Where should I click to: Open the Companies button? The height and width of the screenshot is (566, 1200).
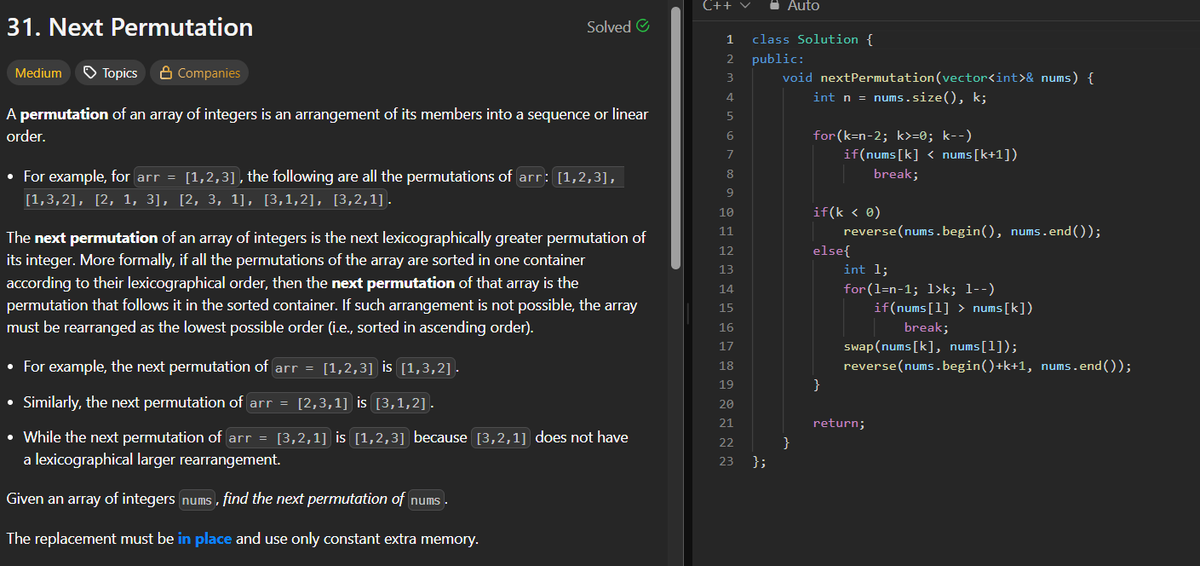(200, 73)
